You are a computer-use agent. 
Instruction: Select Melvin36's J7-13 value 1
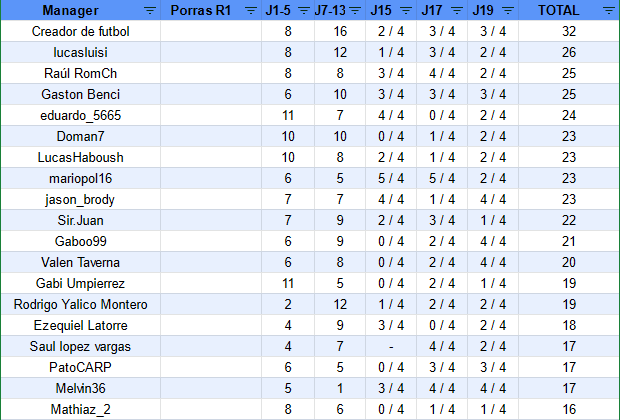[340, 388]
